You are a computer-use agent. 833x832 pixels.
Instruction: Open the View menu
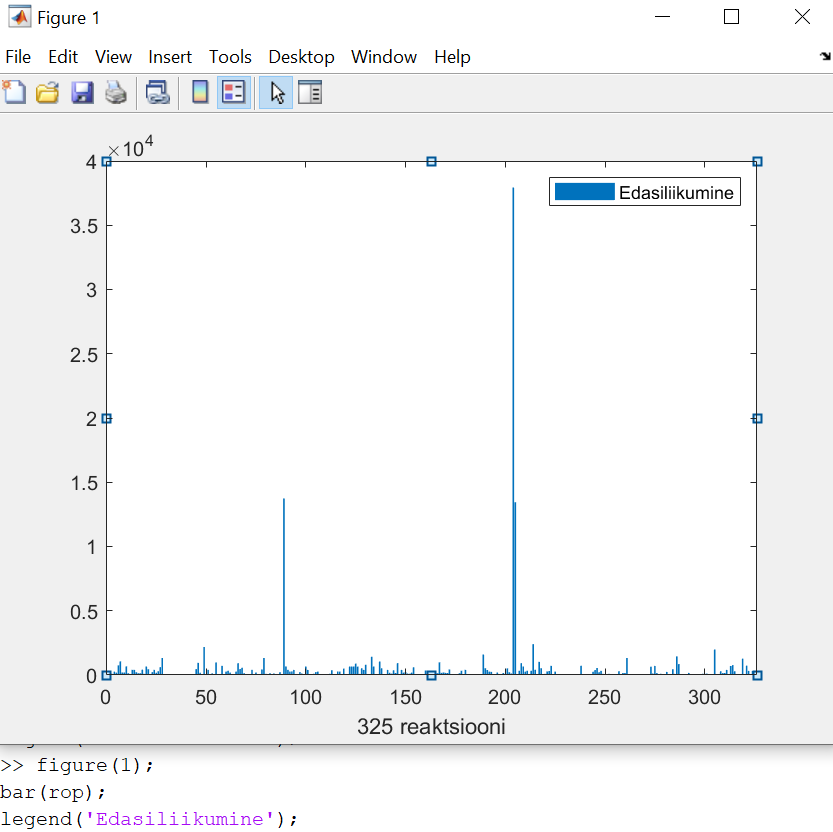pos(113,57)
